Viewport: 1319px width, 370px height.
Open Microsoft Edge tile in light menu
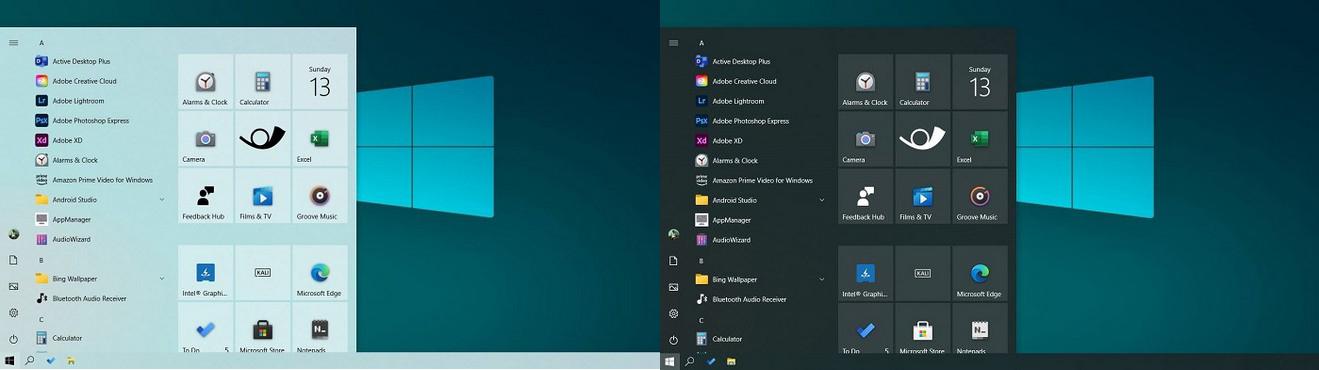320,273
